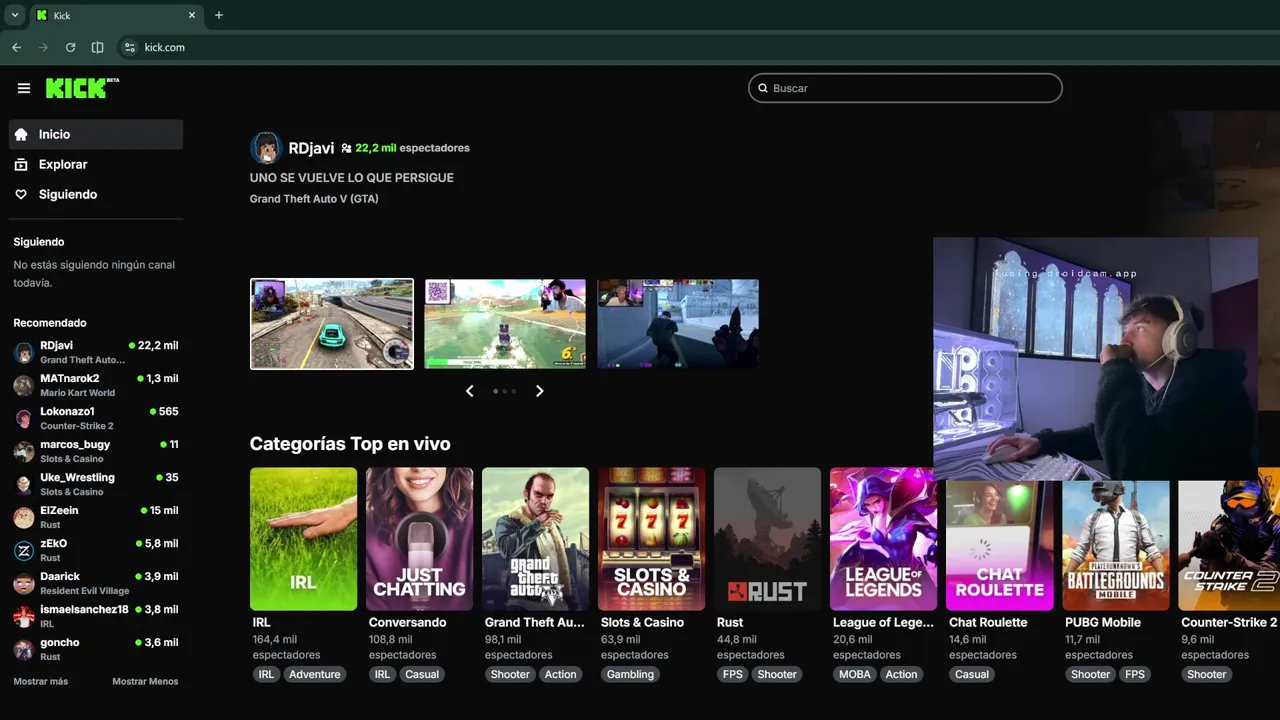The width and height of the screenshot is (1280, 720).
Task: Click the MOBA tag under League of Legends
Action: 855,674
